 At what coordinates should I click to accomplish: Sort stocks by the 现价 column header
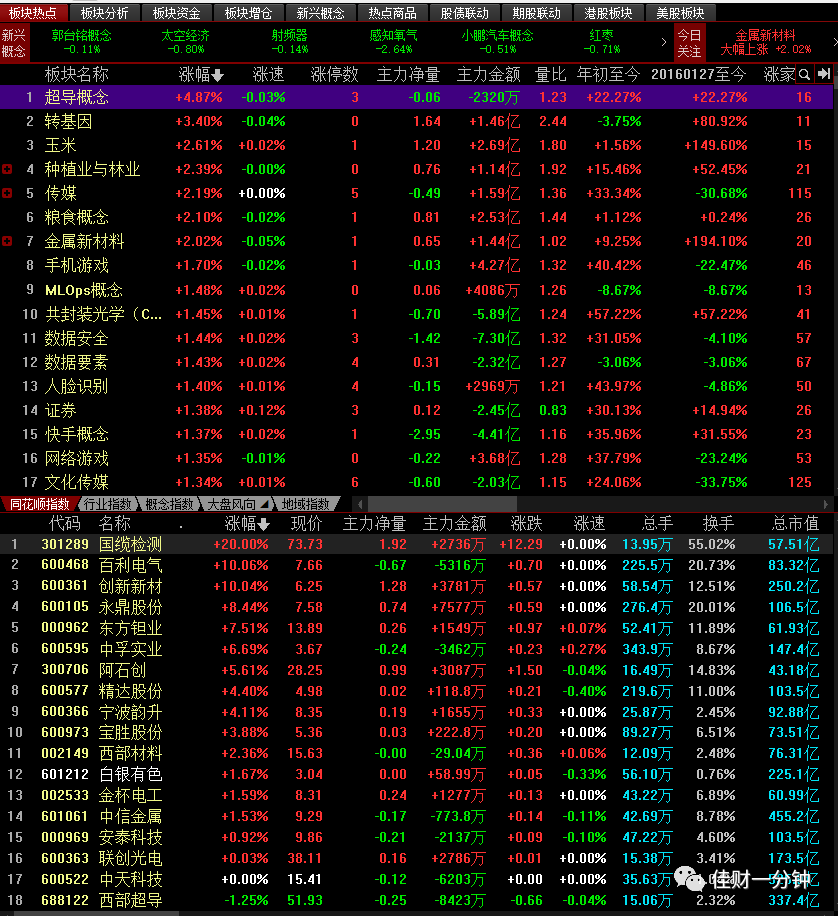306,523
